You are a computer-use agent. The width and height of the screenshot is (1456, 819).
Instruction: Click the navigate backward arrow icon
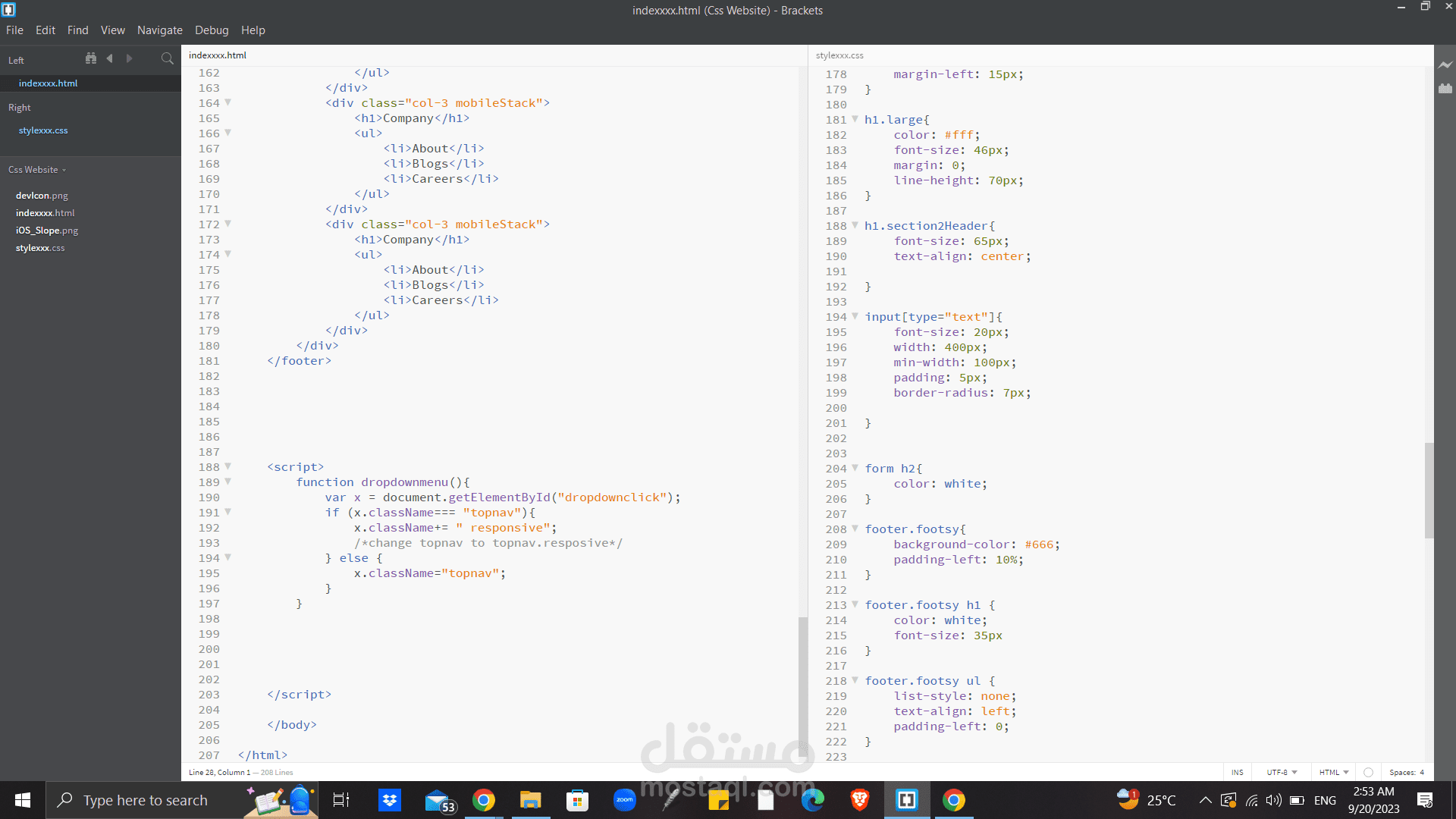point(110,58)
